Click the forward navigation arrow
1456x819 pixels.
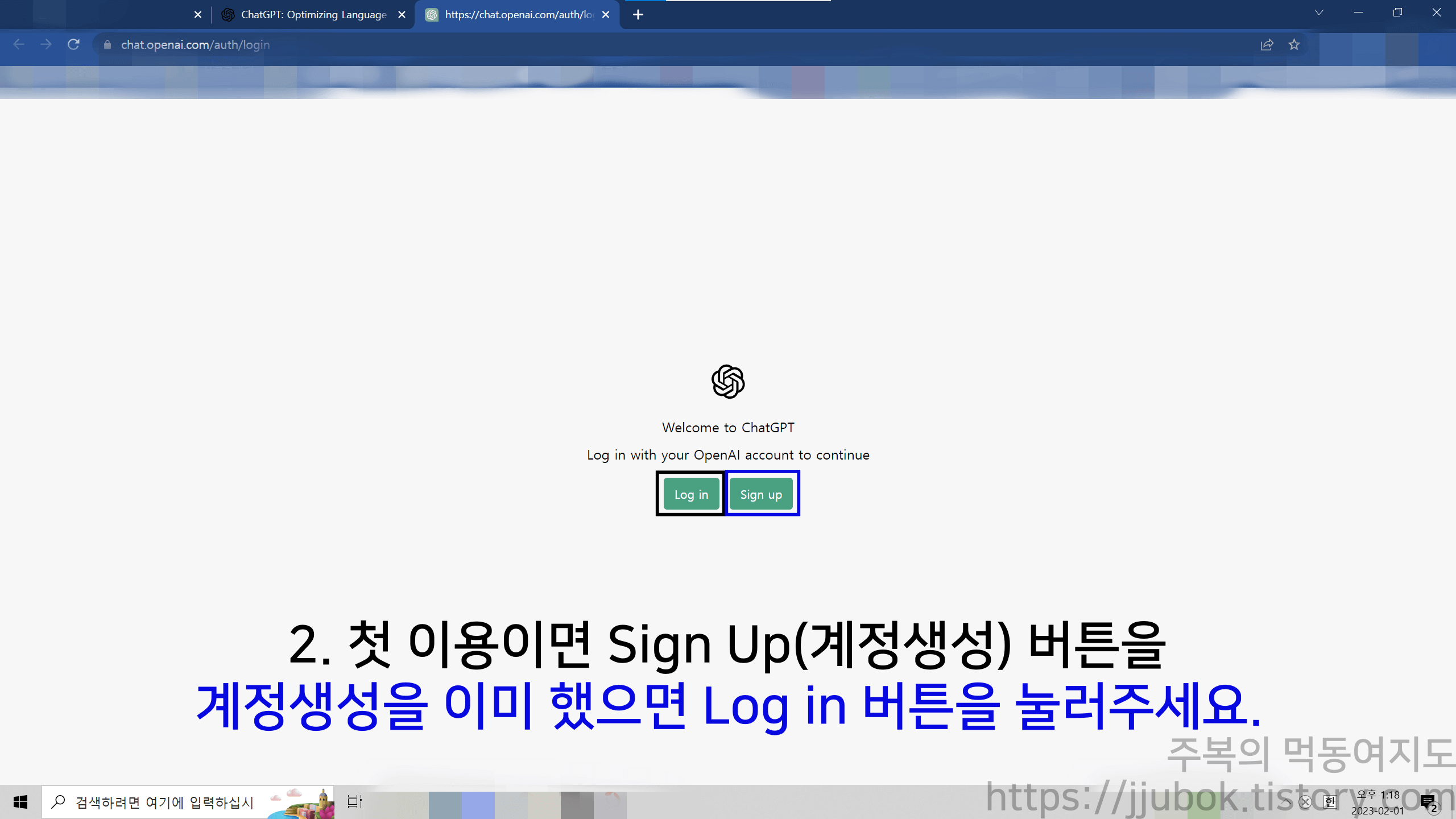pos(46,44)
